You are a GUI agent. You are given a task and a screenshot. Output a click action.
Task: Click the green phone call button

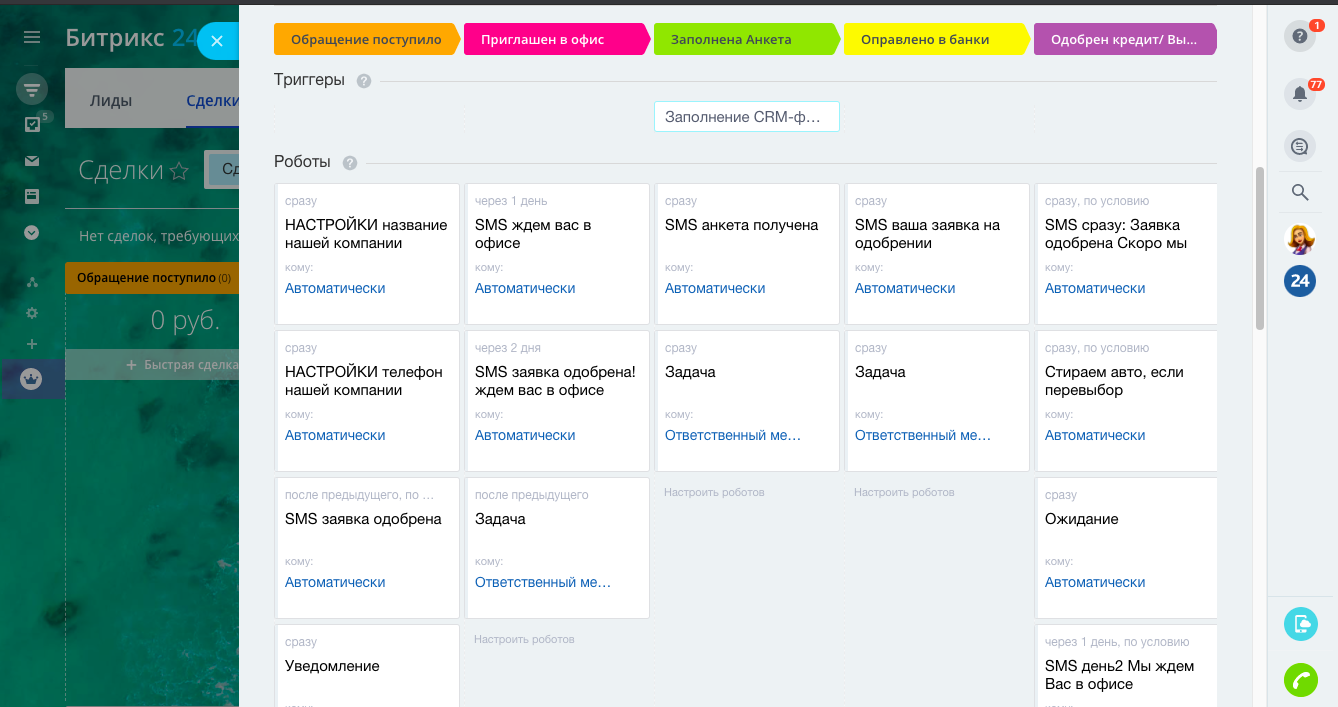coord(1300,680)
